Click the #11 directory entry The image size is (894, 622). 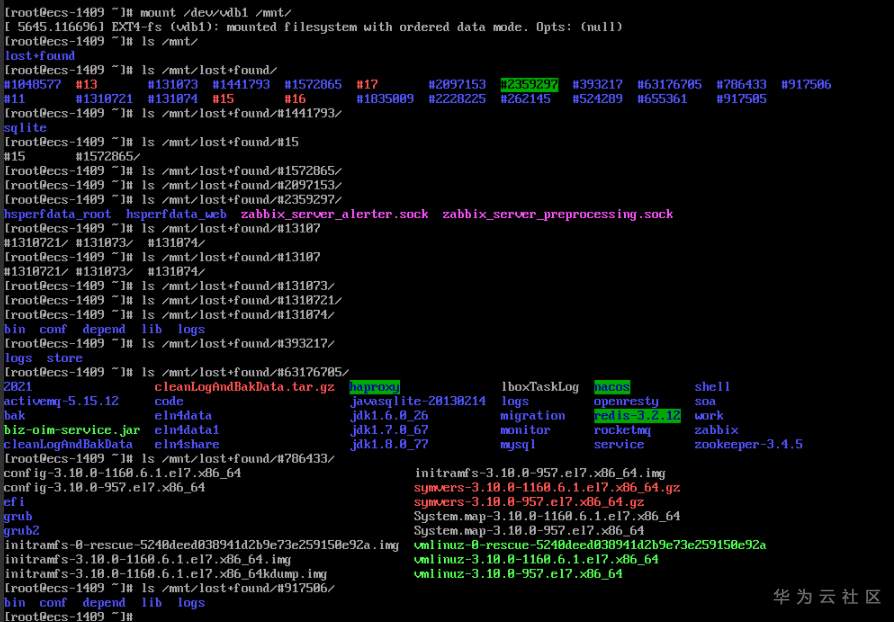tap(14, 99)
